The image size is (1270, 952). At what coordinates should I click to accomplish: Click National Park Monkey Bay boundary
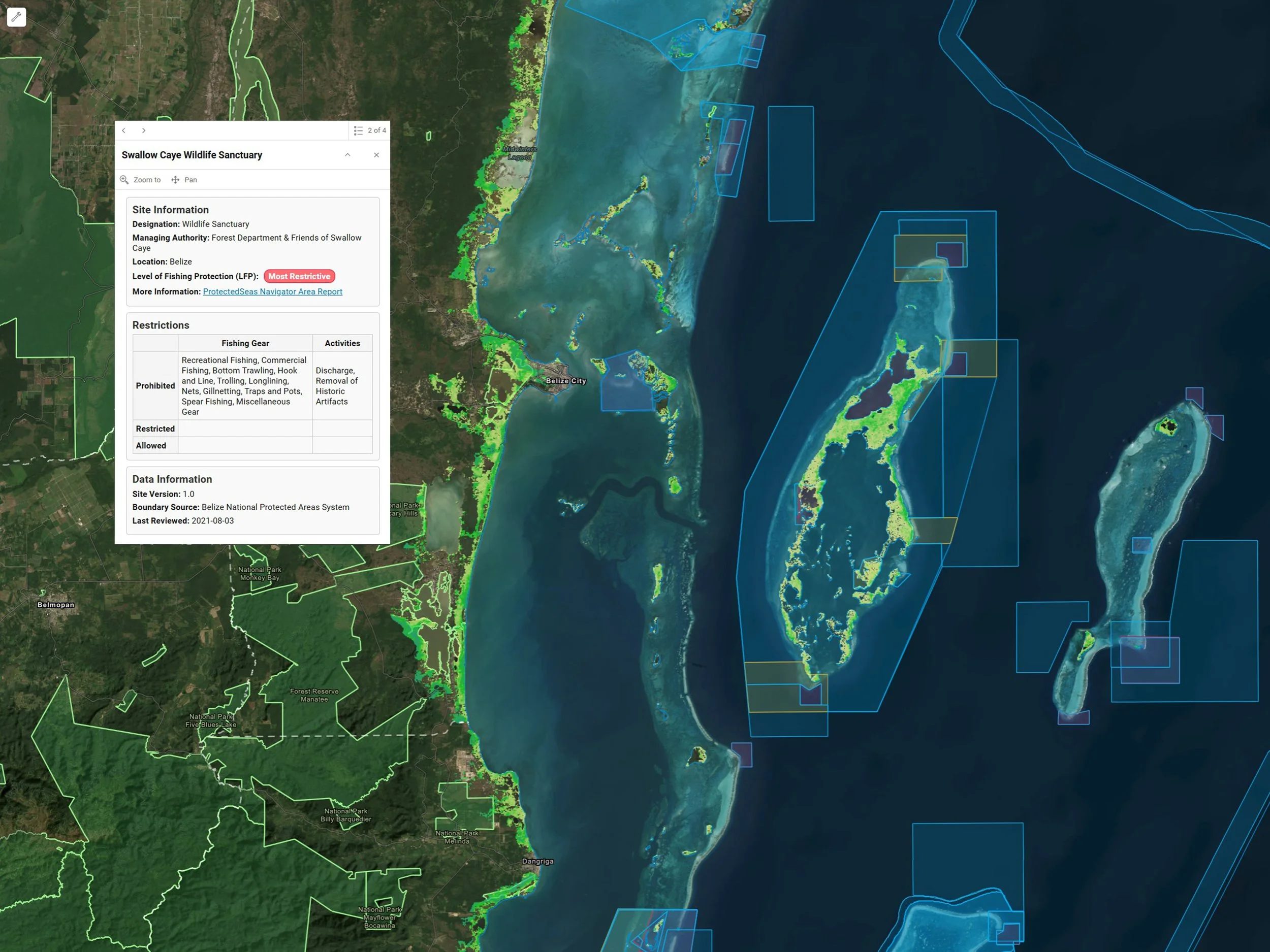[260, 574]
